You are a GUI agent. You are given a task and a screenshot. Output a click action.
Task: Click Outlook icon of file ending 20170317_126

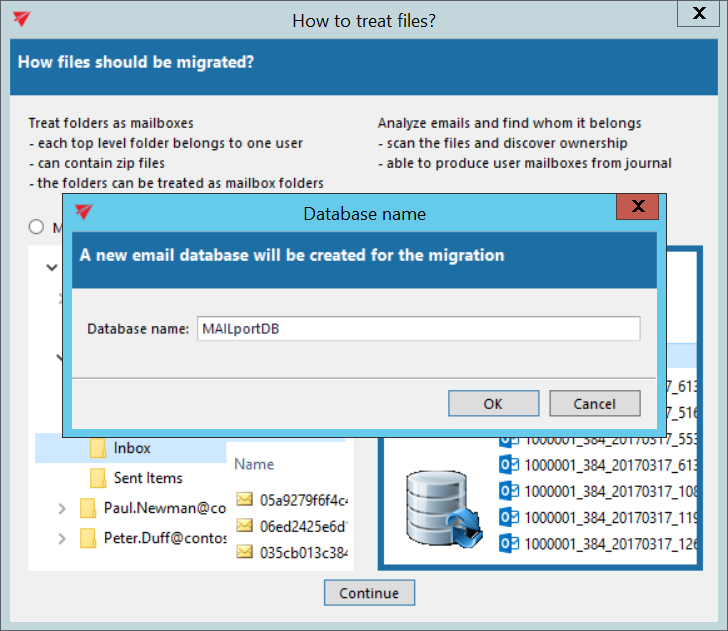[509, 543]
